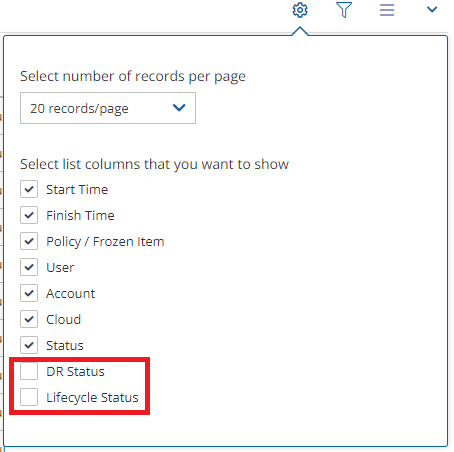Open the records per page dropdown
Viewport: 454px width, 452px height.
pyautogui.click(x=108, y=108)
